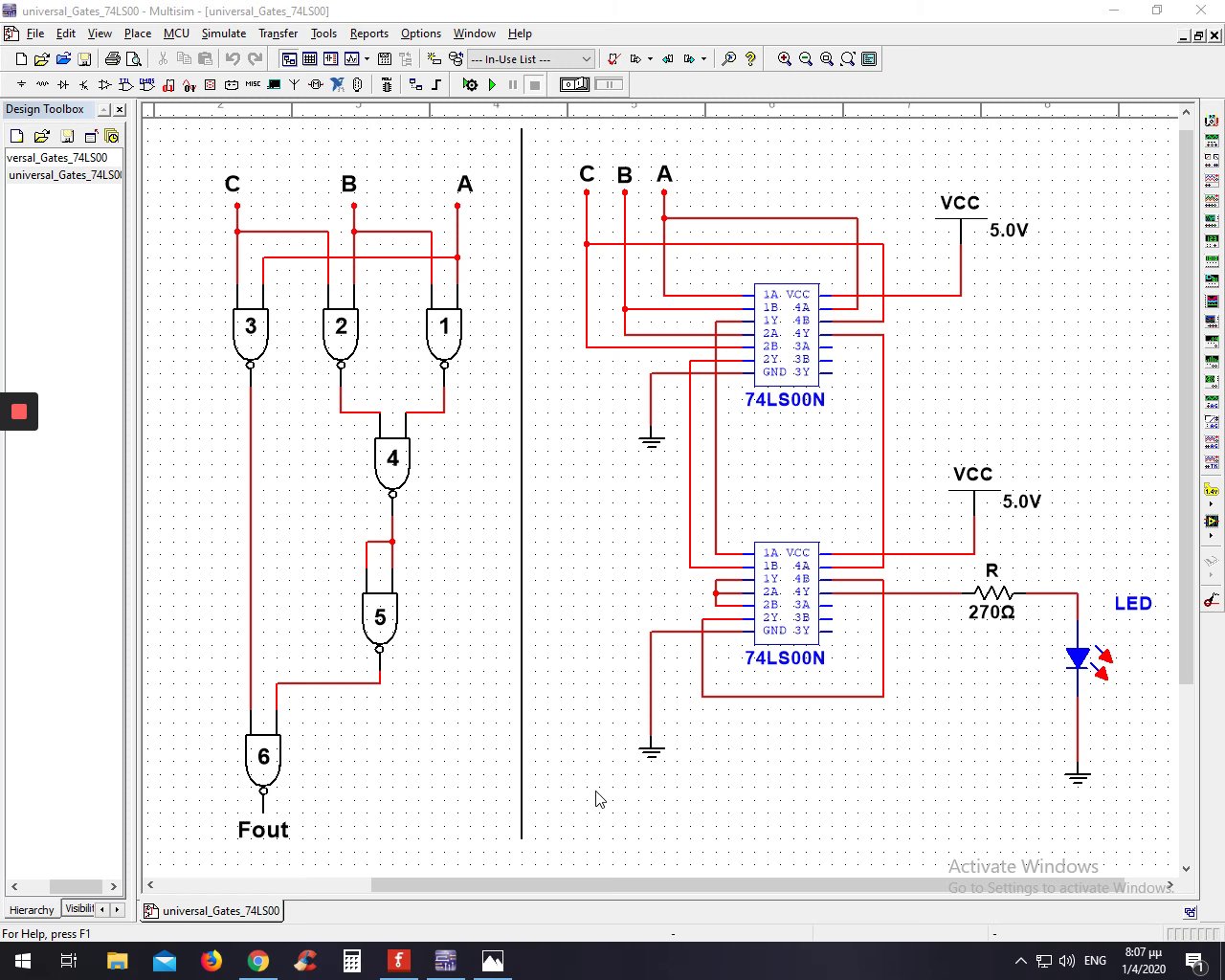
Task: Select the universal_Gates_74LS00 document tab
Action: tap(212, 911)
